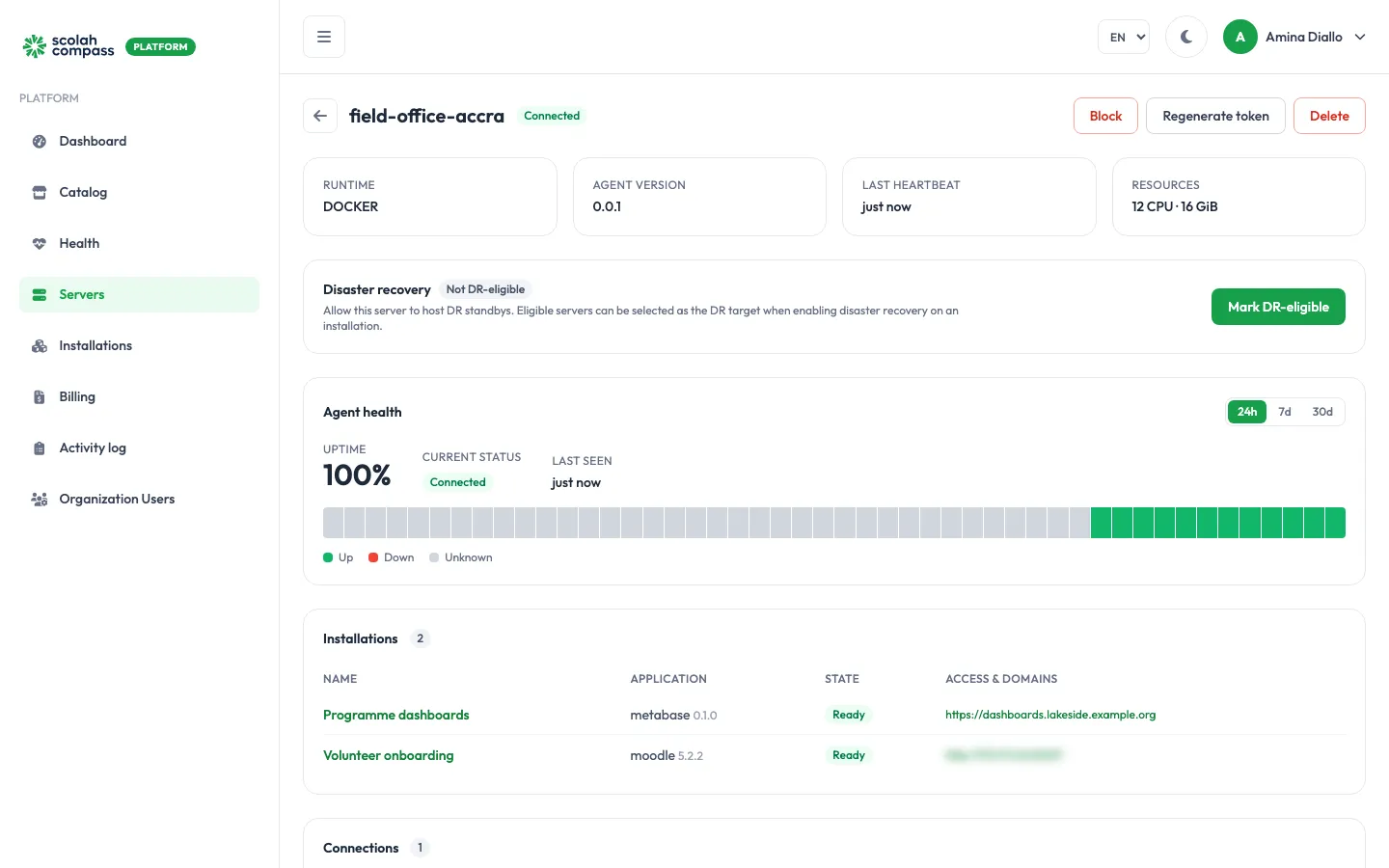This screenshot has height=868, width=1389.
Task: Click the Billing icon in sidebar
Action: click(x=40, y=396)
